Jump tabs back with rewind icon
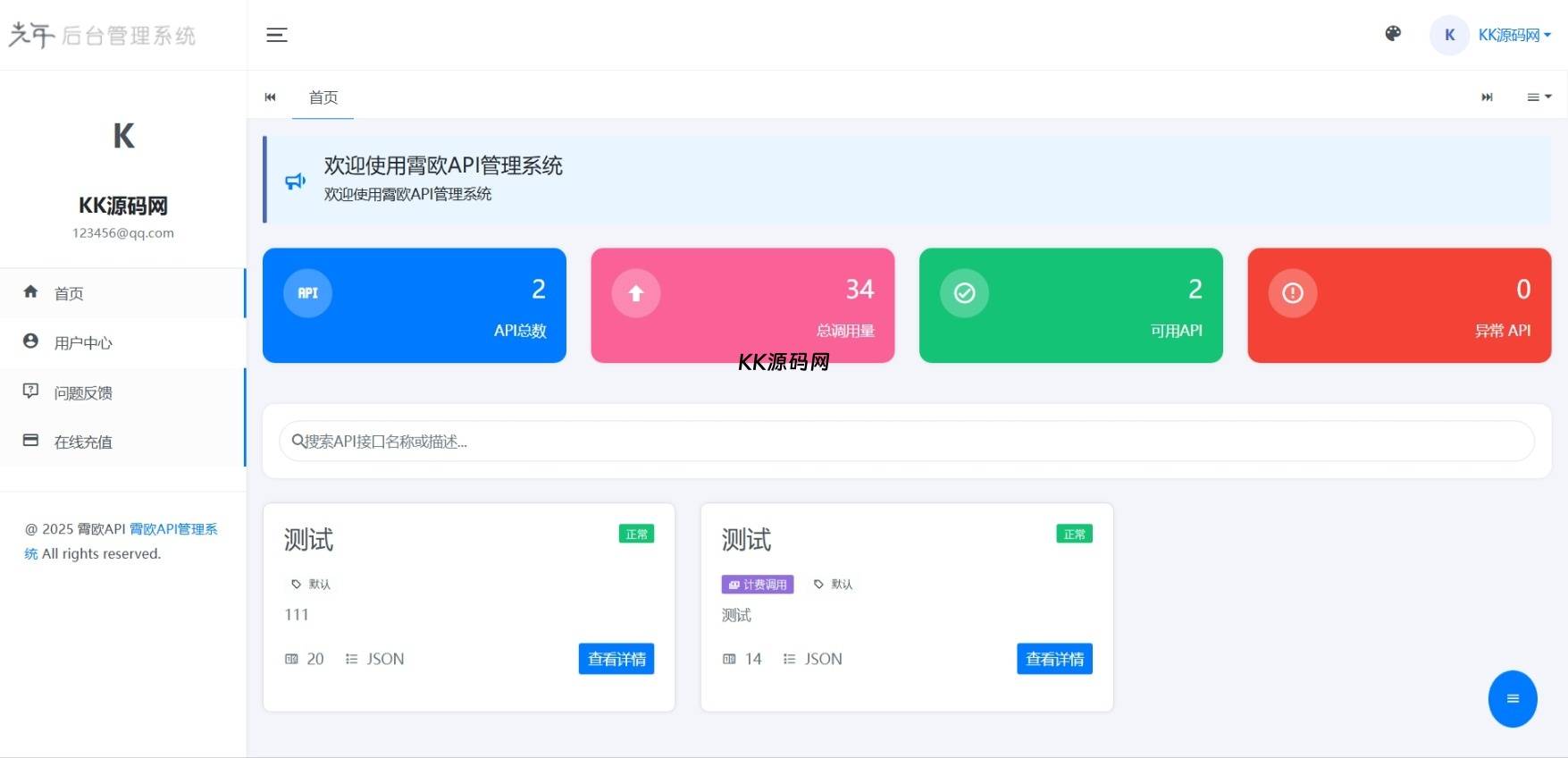This screenshot has width=1568, height=758. pyautogui.click(x=270, y=97)
